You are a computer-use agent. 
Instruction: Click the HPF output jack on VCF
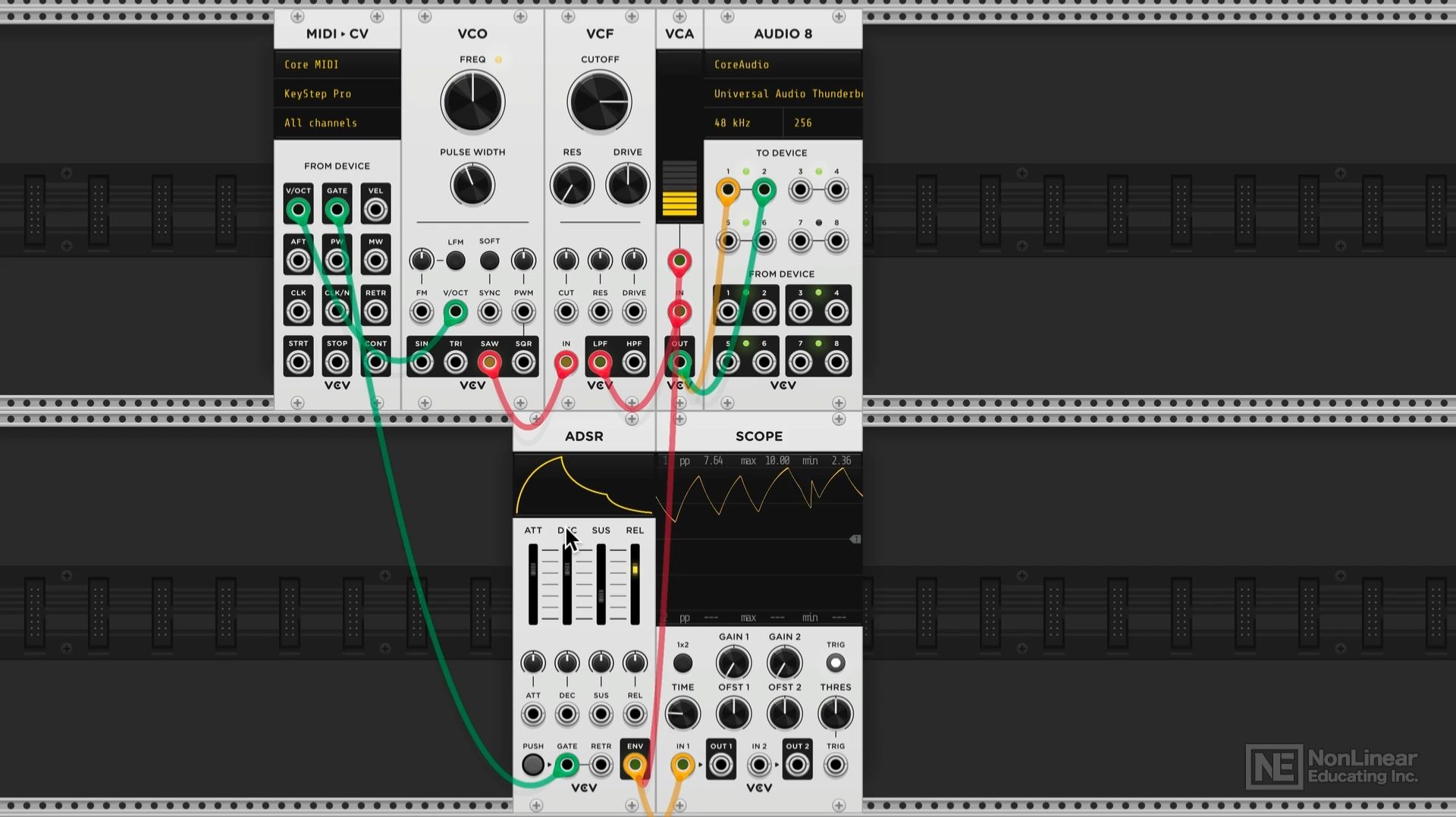[x=634, y=362]
